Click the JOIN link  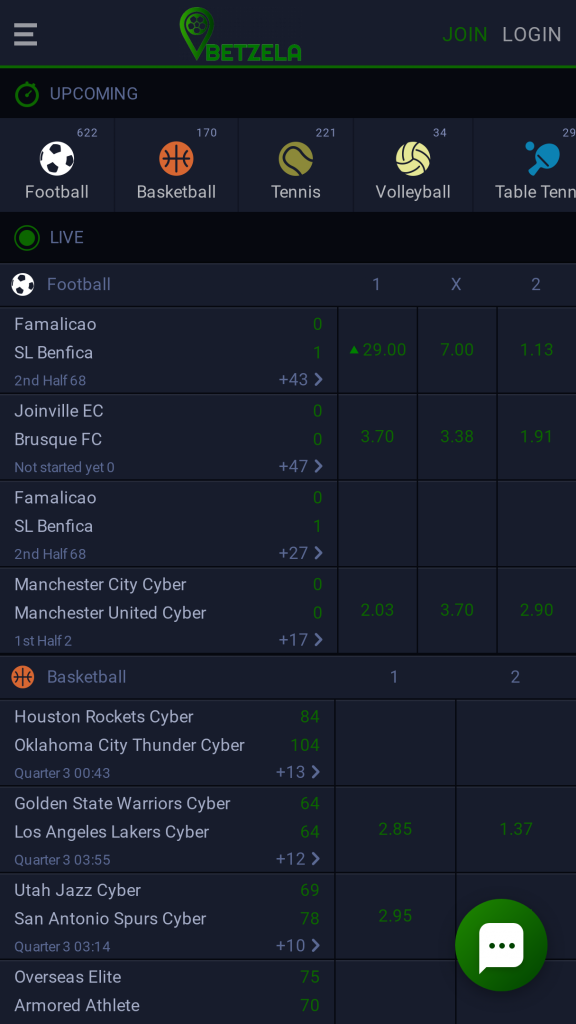[465, 35]
